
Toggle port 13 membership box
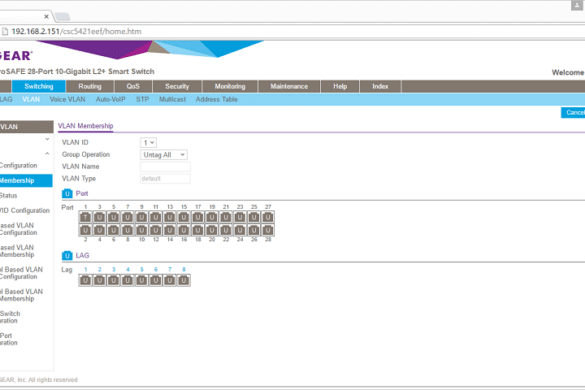coord(169,217)
